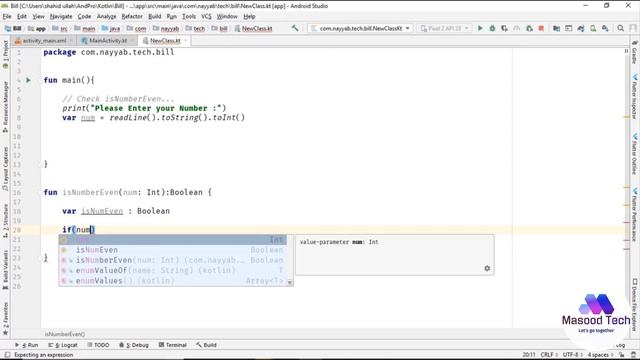Open the Build Variants side panel
The width and height of the screenshot is (640, 360).
5,270
